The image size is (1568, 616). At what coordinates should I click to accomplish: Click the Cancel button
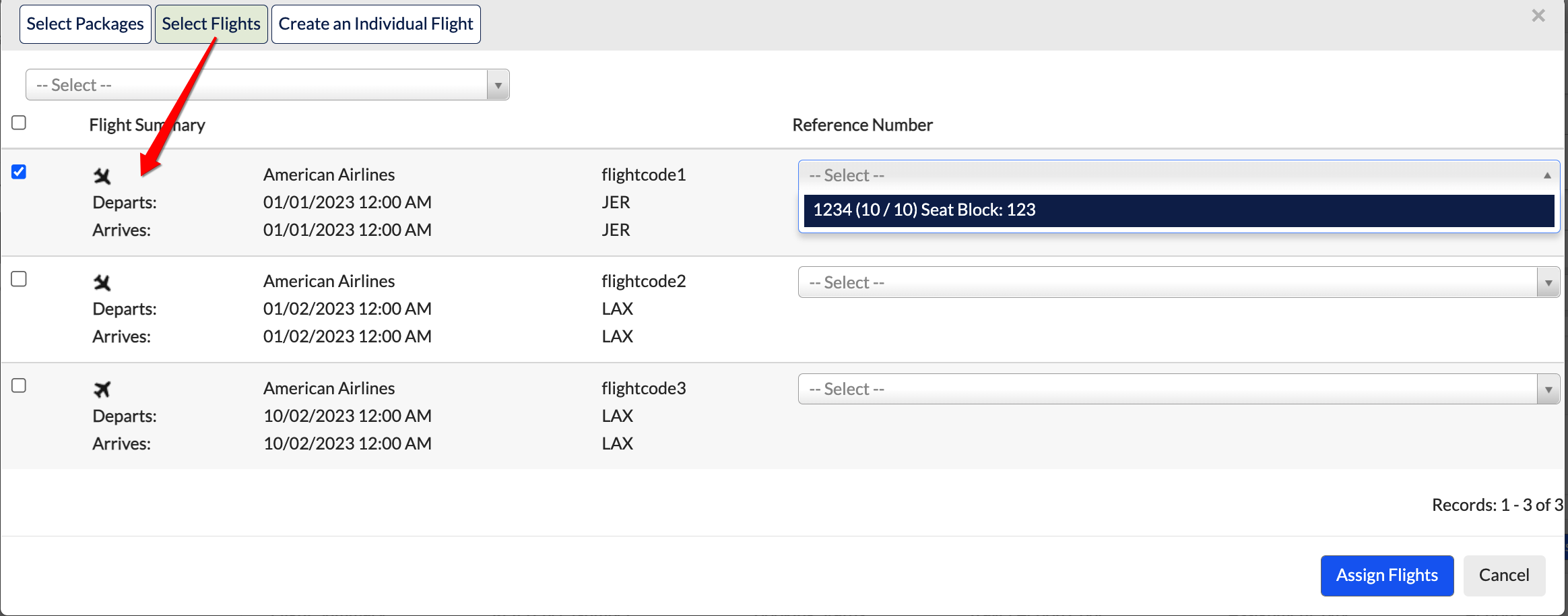click(x=1504, y=576)
